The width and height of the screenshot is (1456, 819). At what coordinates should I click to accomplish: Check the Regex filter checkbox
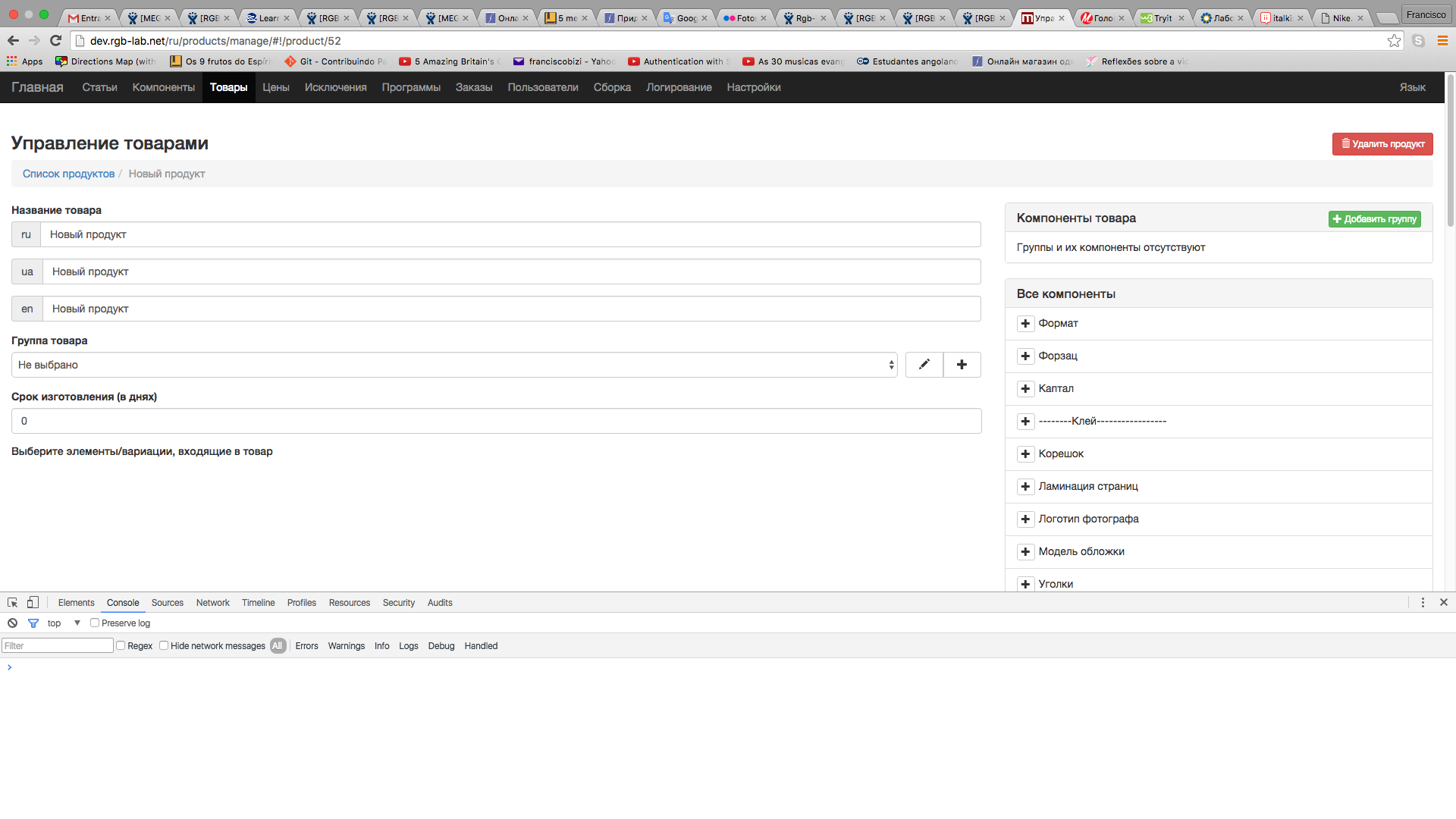tap(121, 646)
